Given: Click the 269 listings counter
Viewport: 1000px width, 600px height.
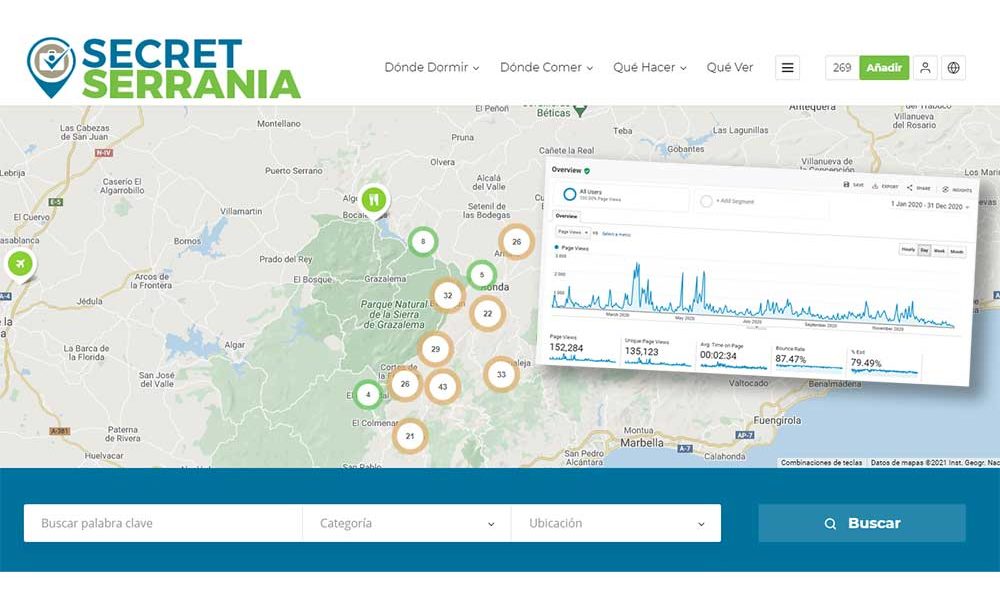Looking at the screenshot, I should [842, 68].
